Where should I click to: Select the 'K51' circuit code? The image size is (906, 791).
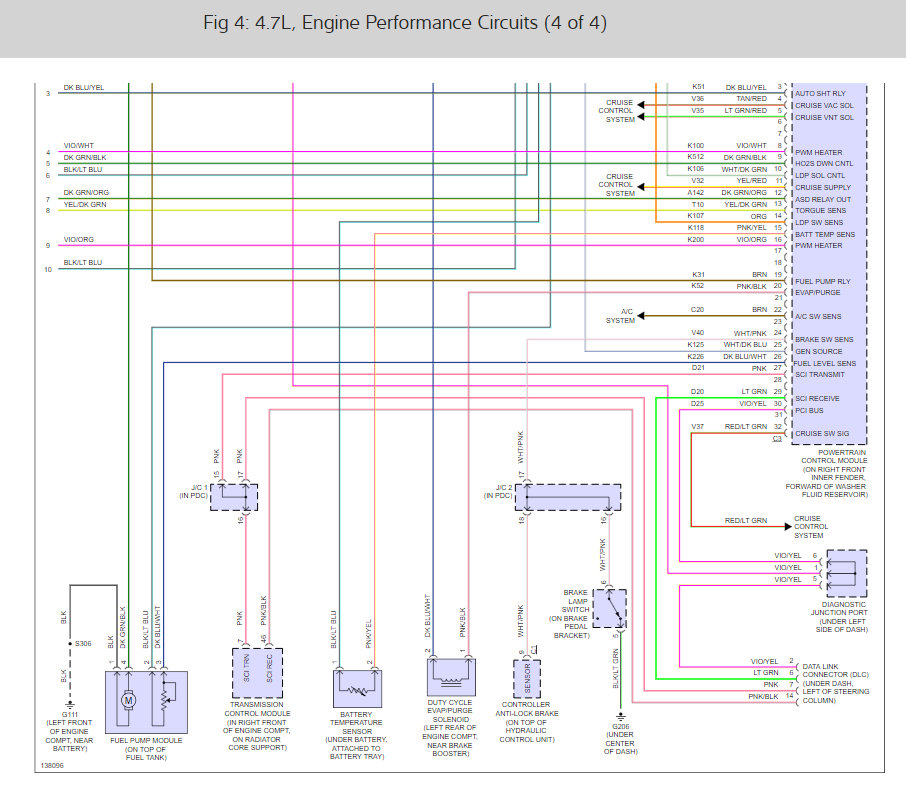coord(698,87)
